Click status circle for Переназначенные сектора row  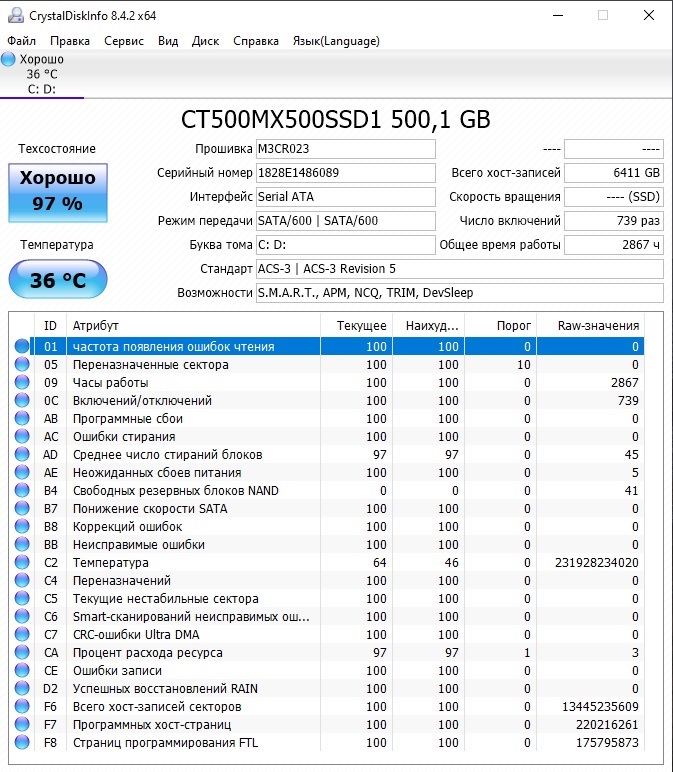pyautogui.click(x=22, y=364)
